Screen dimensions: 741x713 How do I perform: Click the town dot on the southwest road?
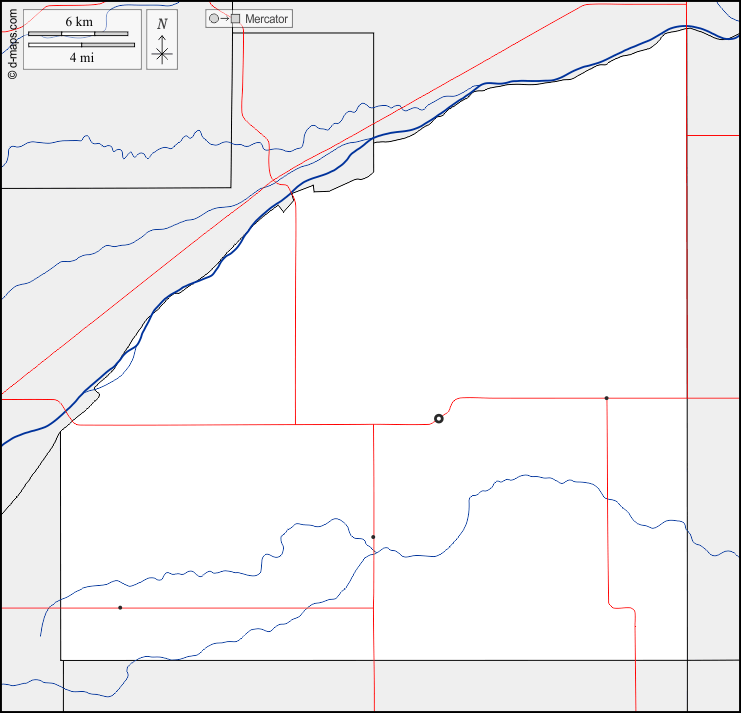[120, 608]
